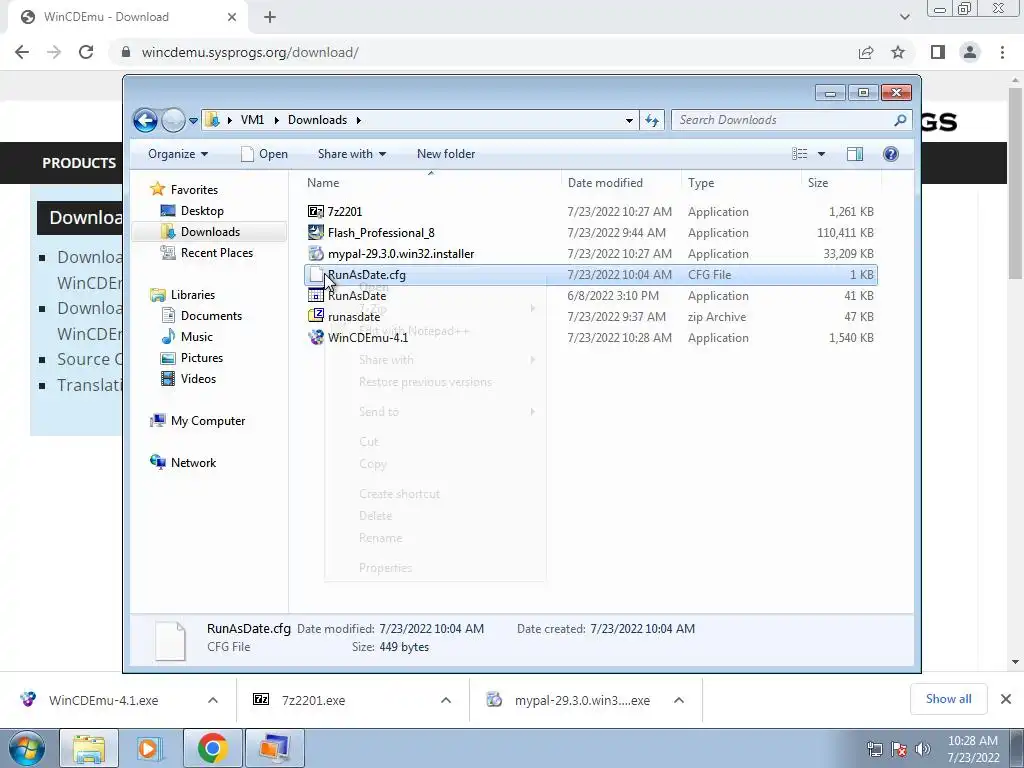Expand the arrow after Downloads in the breadcrumb
This screenshot has height=768, width=1024.
click(x=359, y=120)
